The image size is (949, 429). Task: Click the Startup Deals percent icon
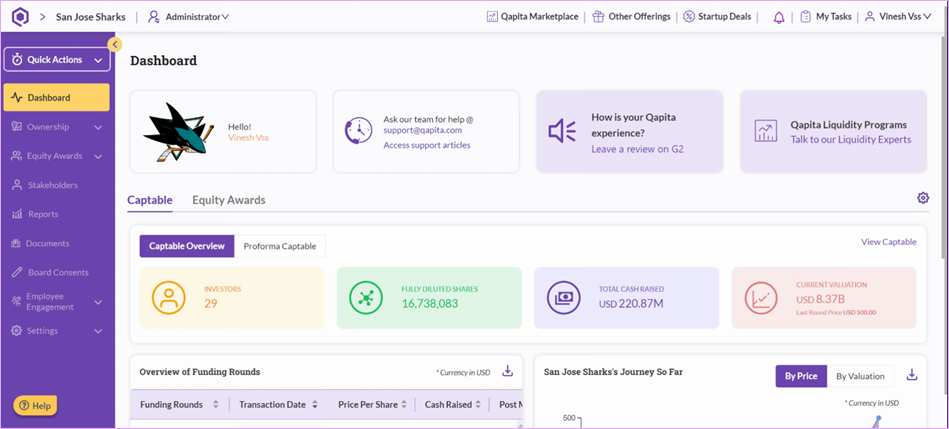point(689,17)
